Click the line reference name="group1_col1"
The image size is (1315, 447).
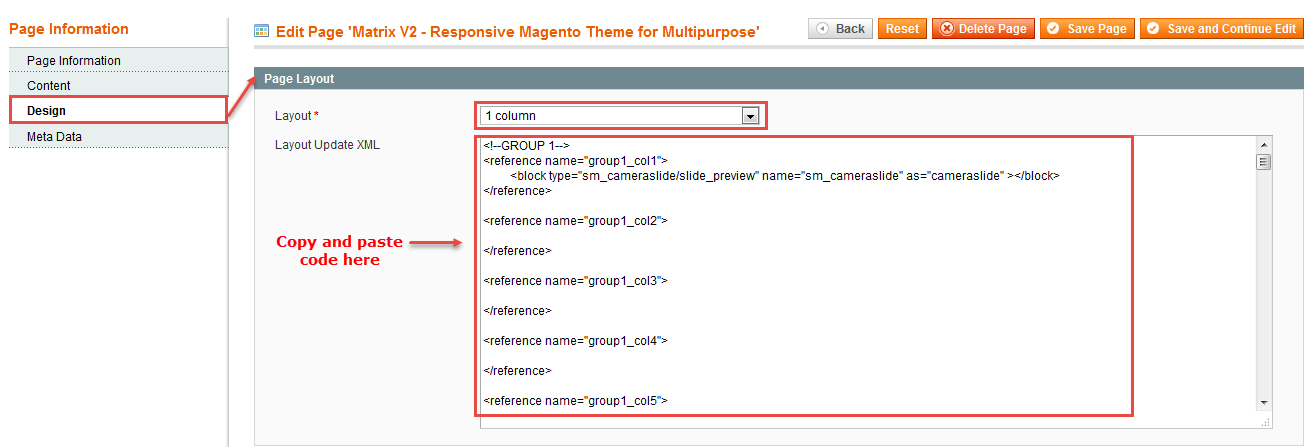[x=575, y=161]
